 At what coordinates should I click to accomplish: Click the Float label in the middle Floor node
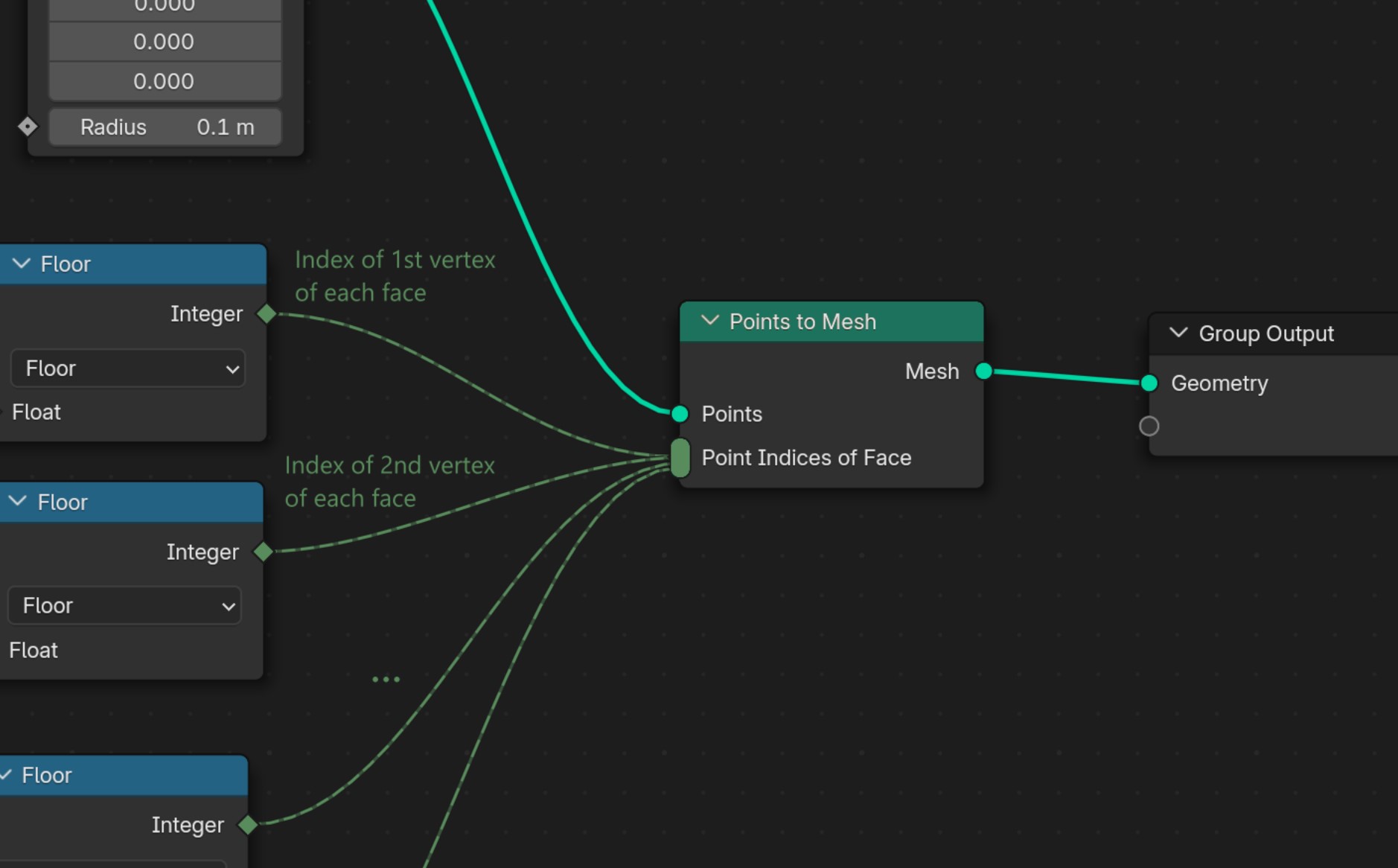(33, 651)
